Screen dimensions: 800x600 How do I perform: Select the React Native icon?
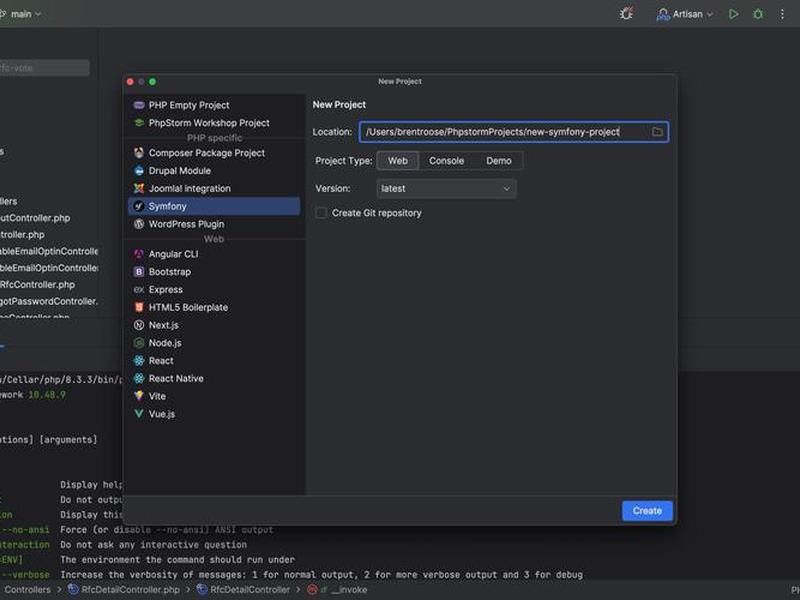[139, 379]
